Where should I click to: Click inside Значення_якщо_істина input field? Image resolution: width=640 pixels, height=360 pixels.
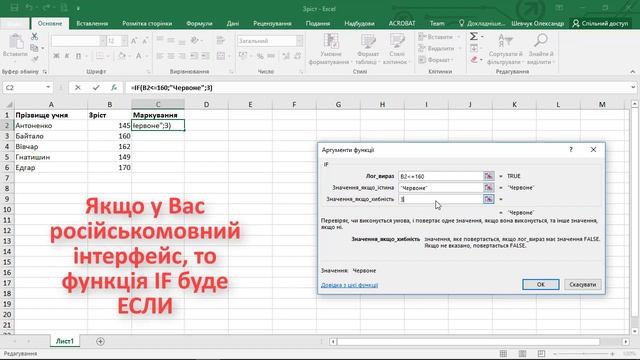tap(440, 187)
